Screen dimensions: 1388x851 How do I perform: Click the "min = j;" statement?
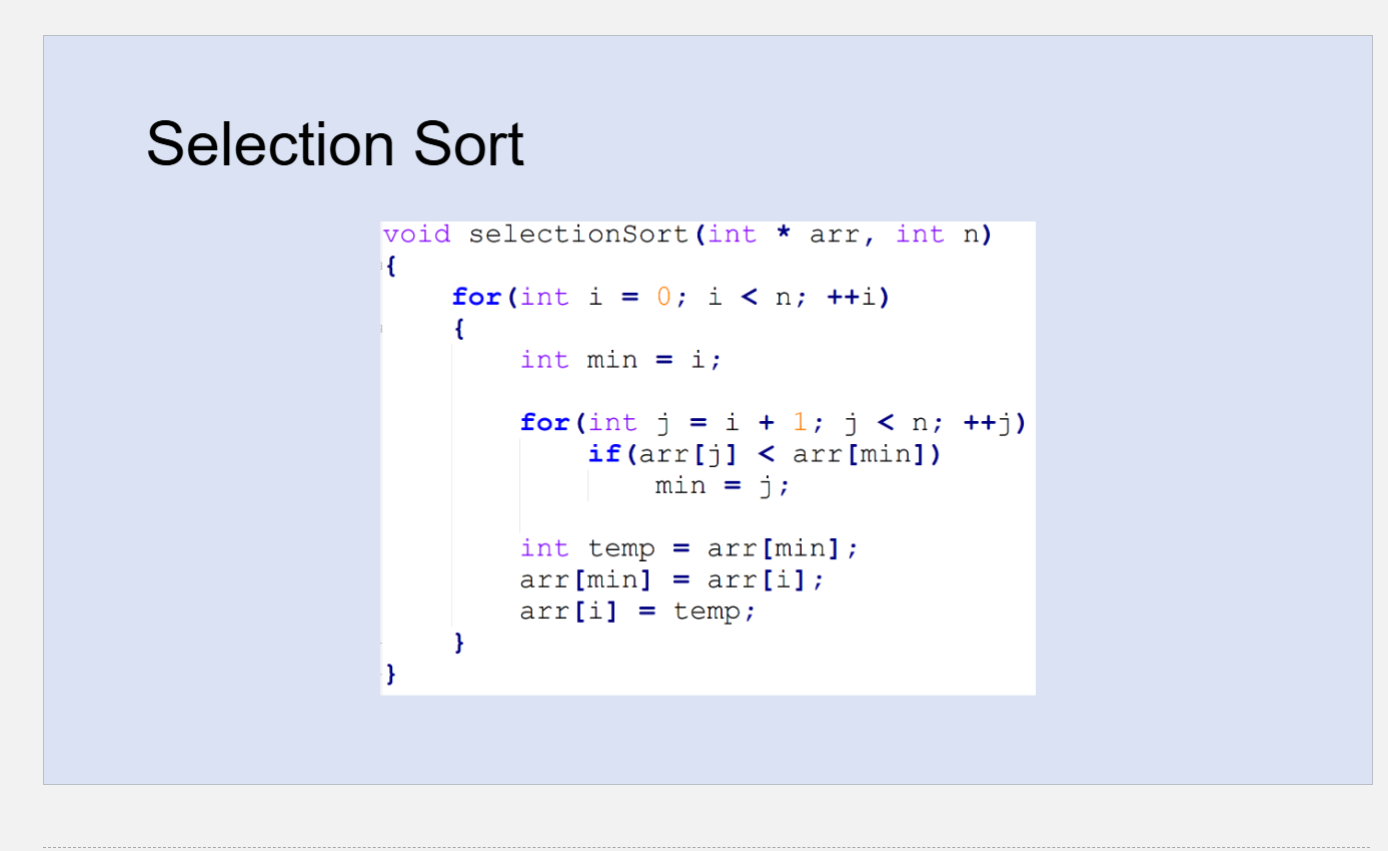(x=722, y=486)
